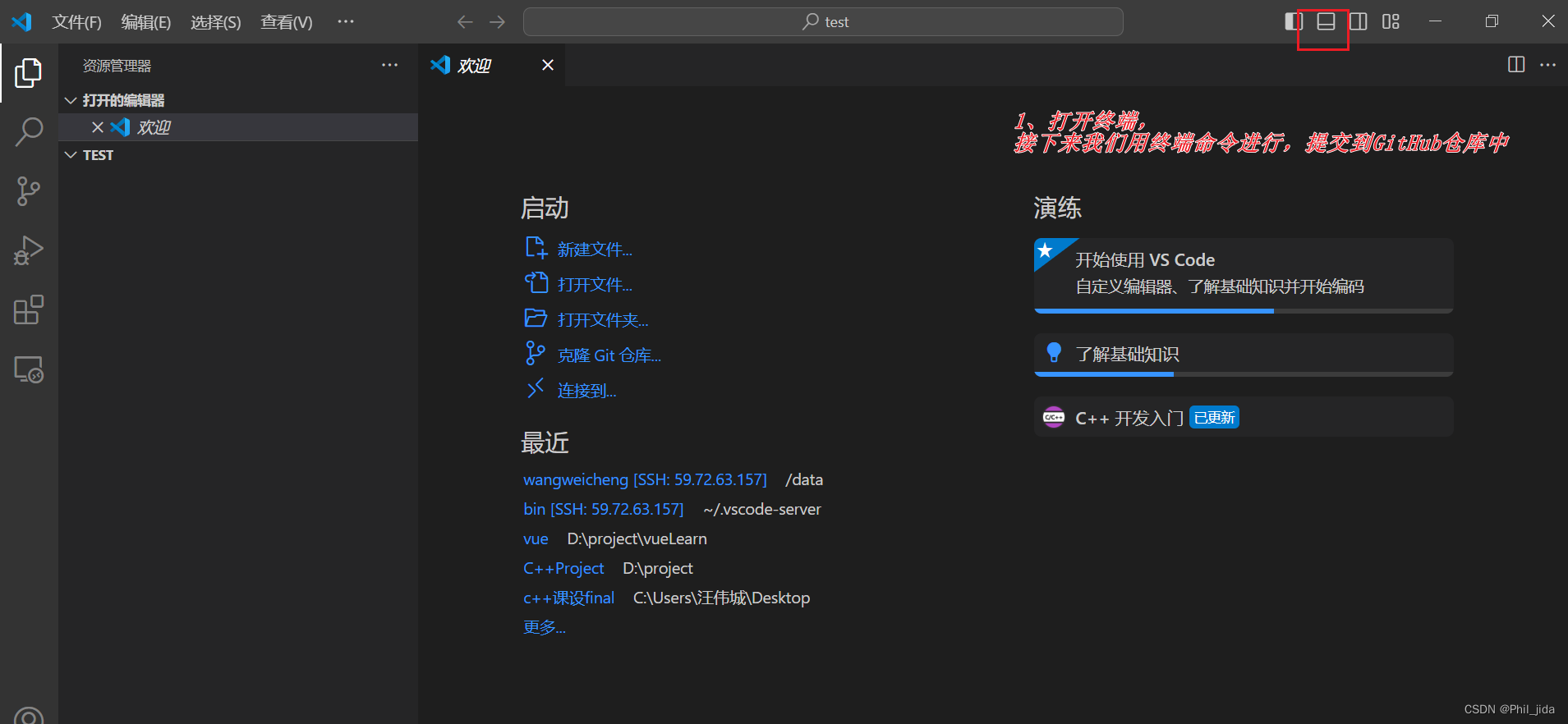Open the 了解基础知识 walkthrough
This screenshot has width=1568, height=724.
pyautogui.click(x=1244, y=355)
